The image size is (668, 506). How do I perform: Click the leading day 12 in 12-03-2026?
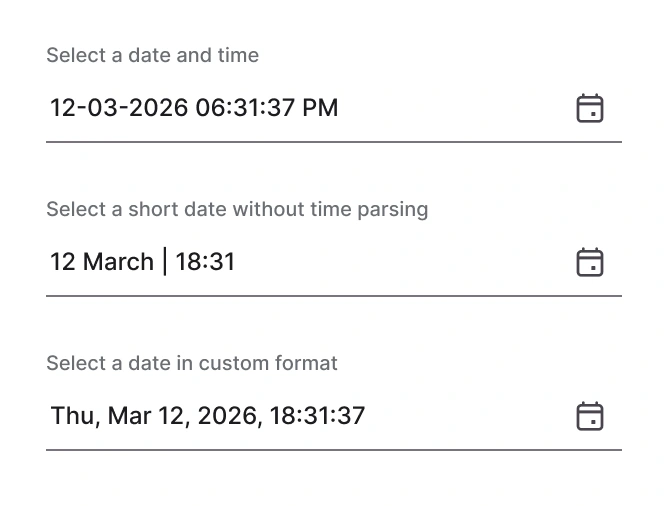coord(62,108)
